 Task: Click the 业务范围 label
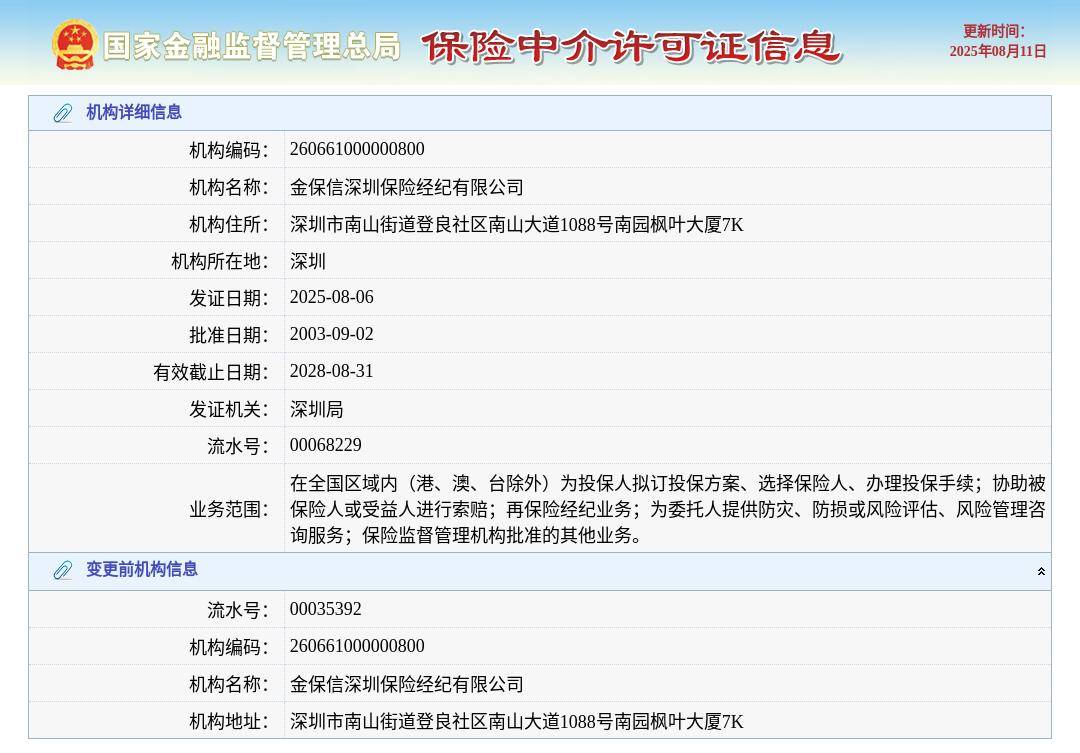point(229,509)
